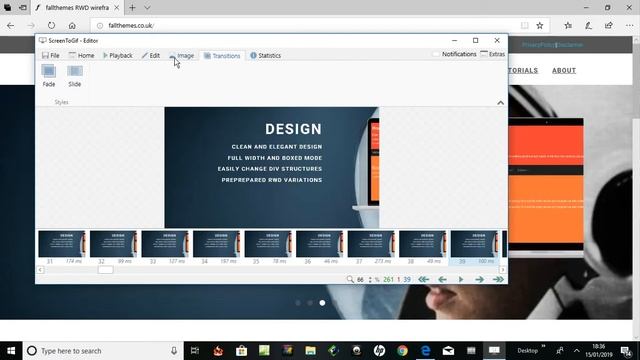This screenshot has width=640, height=360.
Task: Open Microsoft Store from taskbar
Action: (241, 351)
